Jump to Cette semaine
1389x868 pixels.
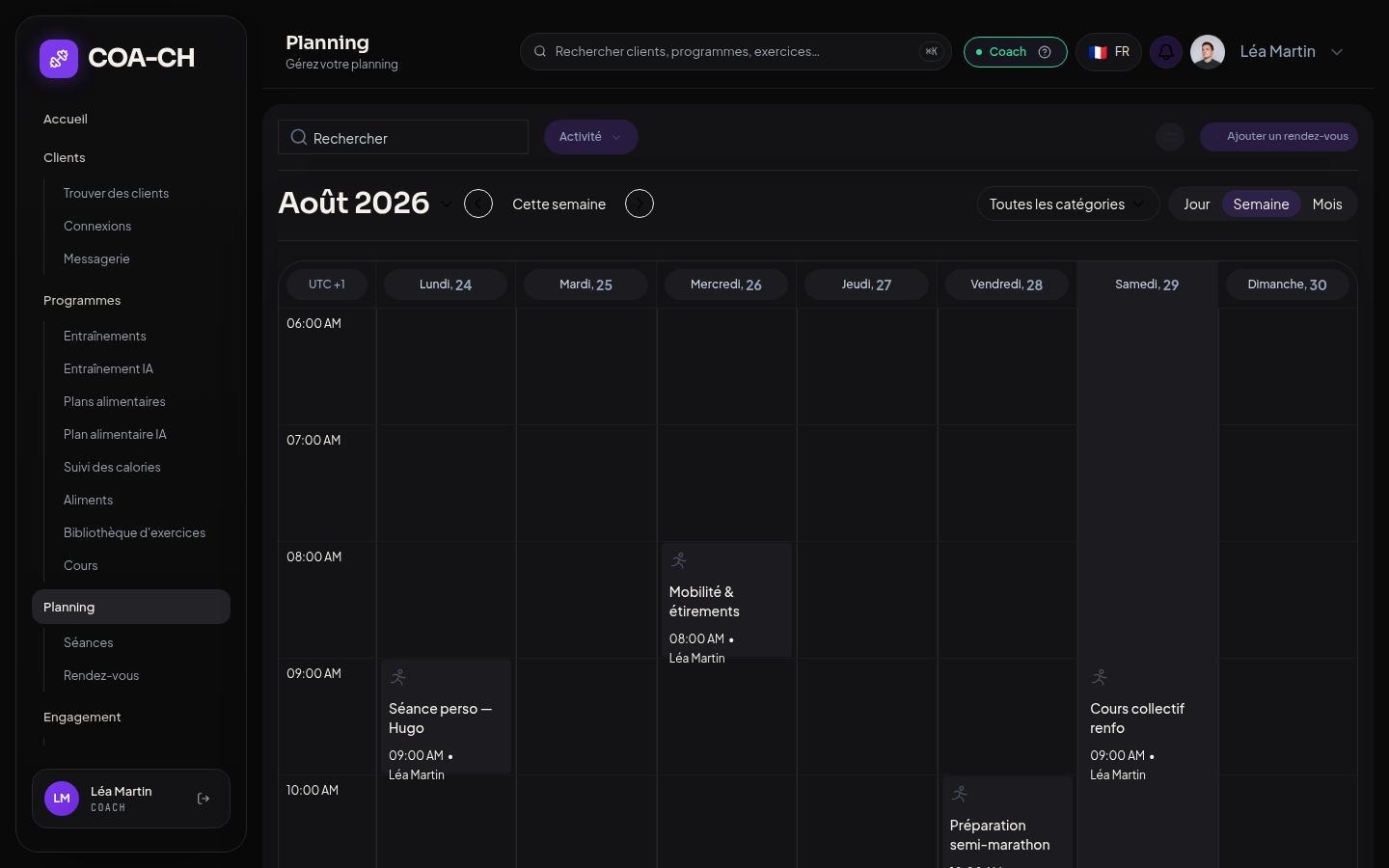pyautogui.click(x=559, y=204)
